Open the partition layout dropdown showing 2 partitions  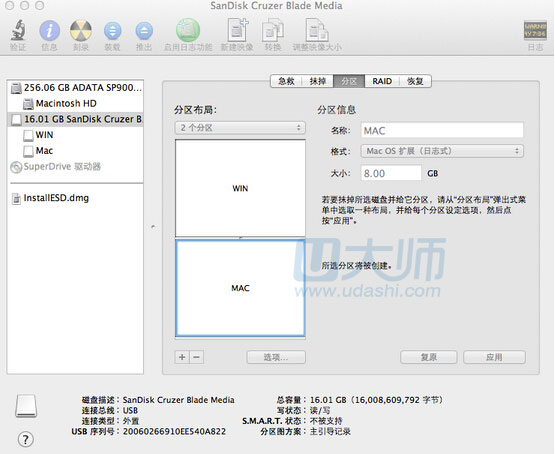pos(240,128)
